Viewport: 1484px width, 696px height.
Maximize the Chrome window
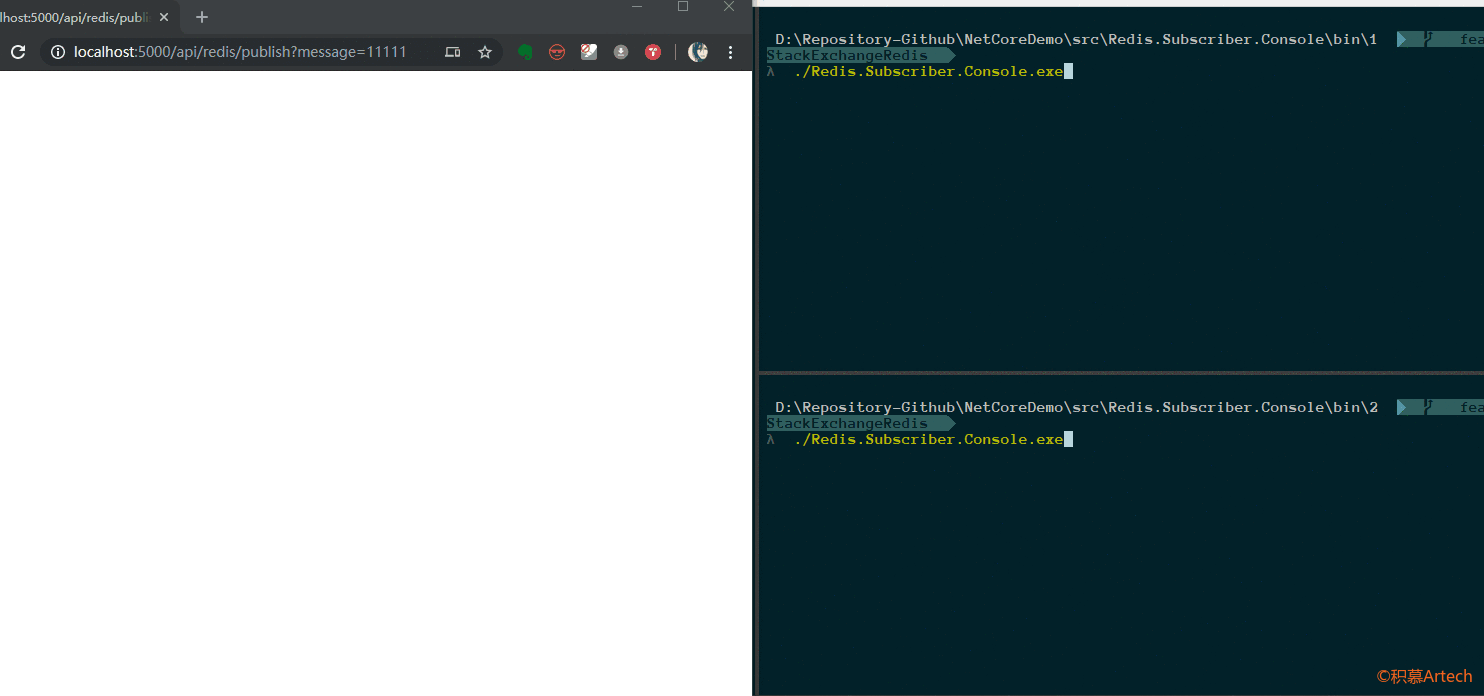click(683, 6)
